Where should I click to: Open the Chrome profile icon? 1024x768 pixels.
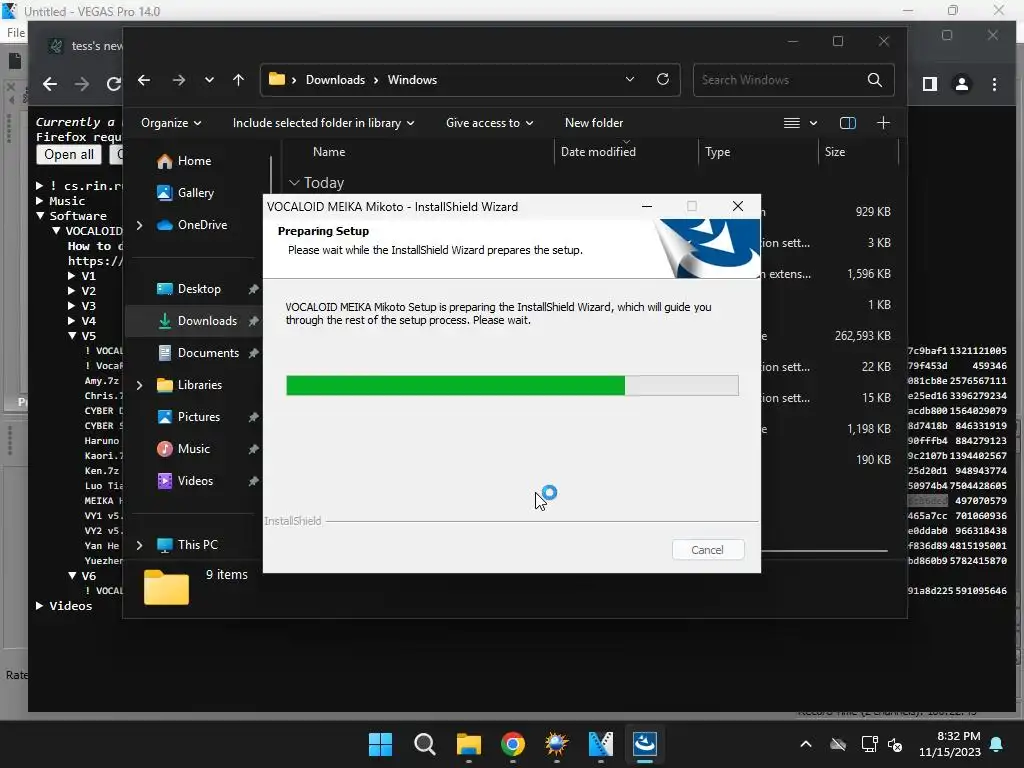pyautogui.click(x=961, y=84)
